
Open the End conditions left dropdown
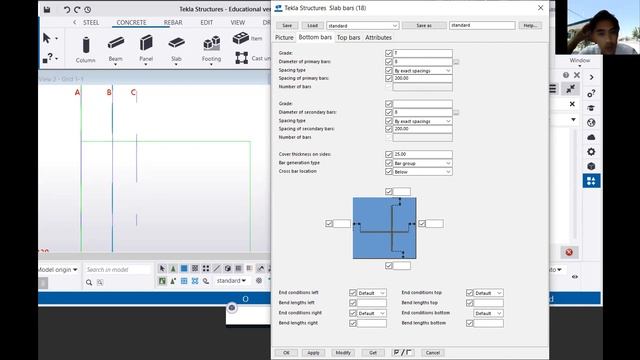pyautogui.click(x=371, y=293)
